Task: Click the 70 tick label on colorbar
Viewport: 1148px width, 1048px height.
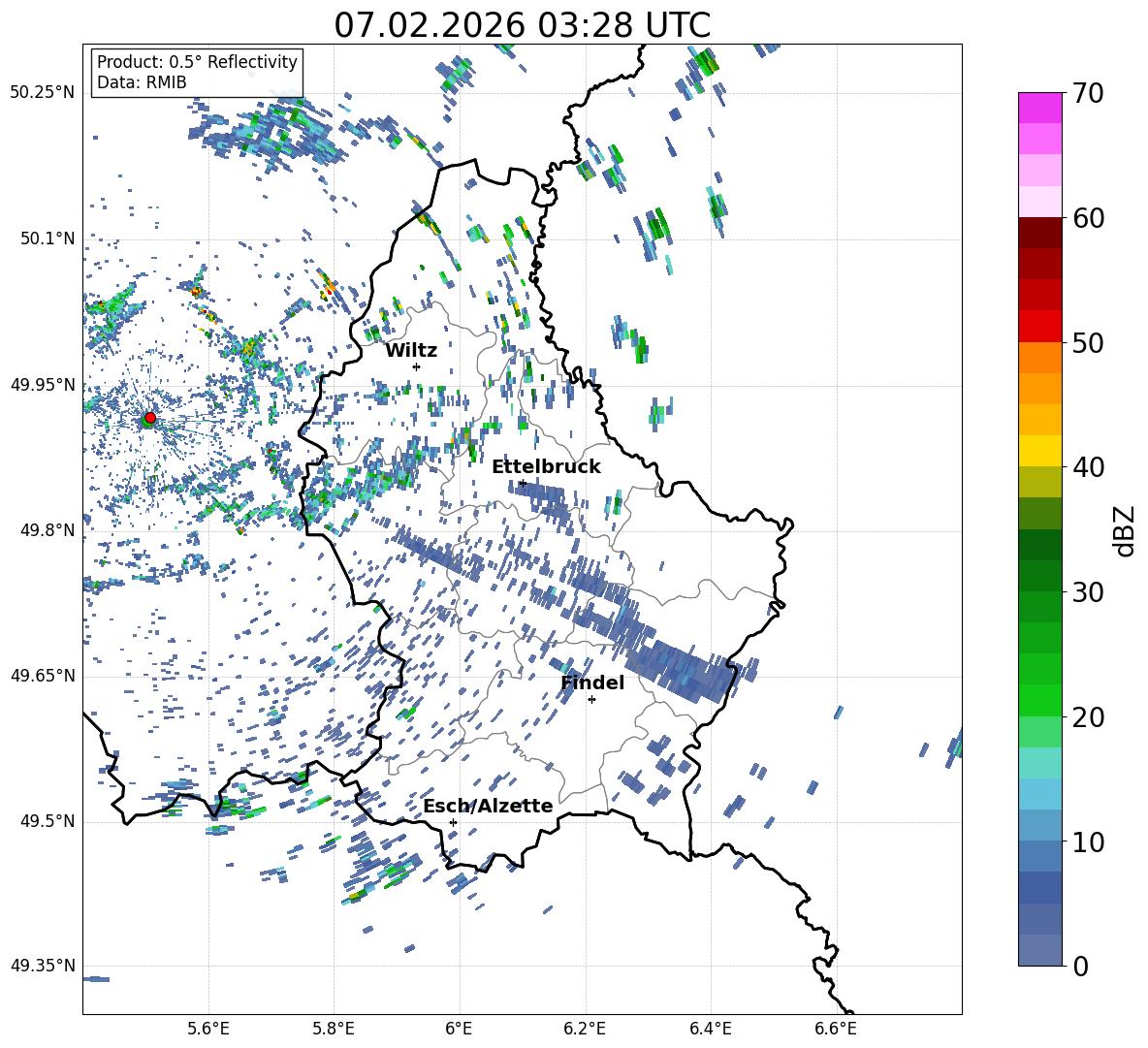Action: click(1090, 94)
